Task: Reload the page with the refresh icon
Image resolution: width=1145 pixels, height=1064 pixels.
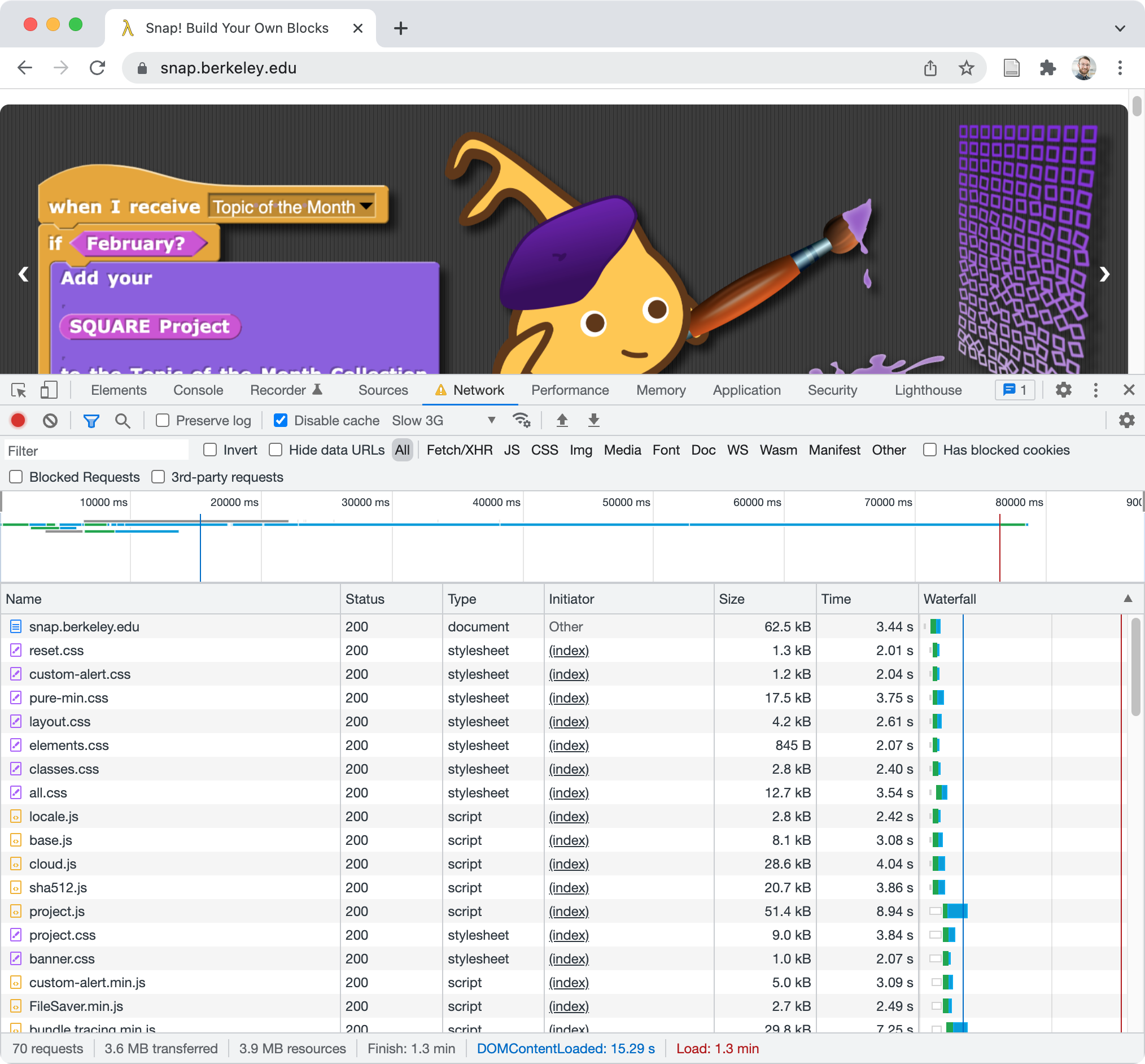Action: 97,68
